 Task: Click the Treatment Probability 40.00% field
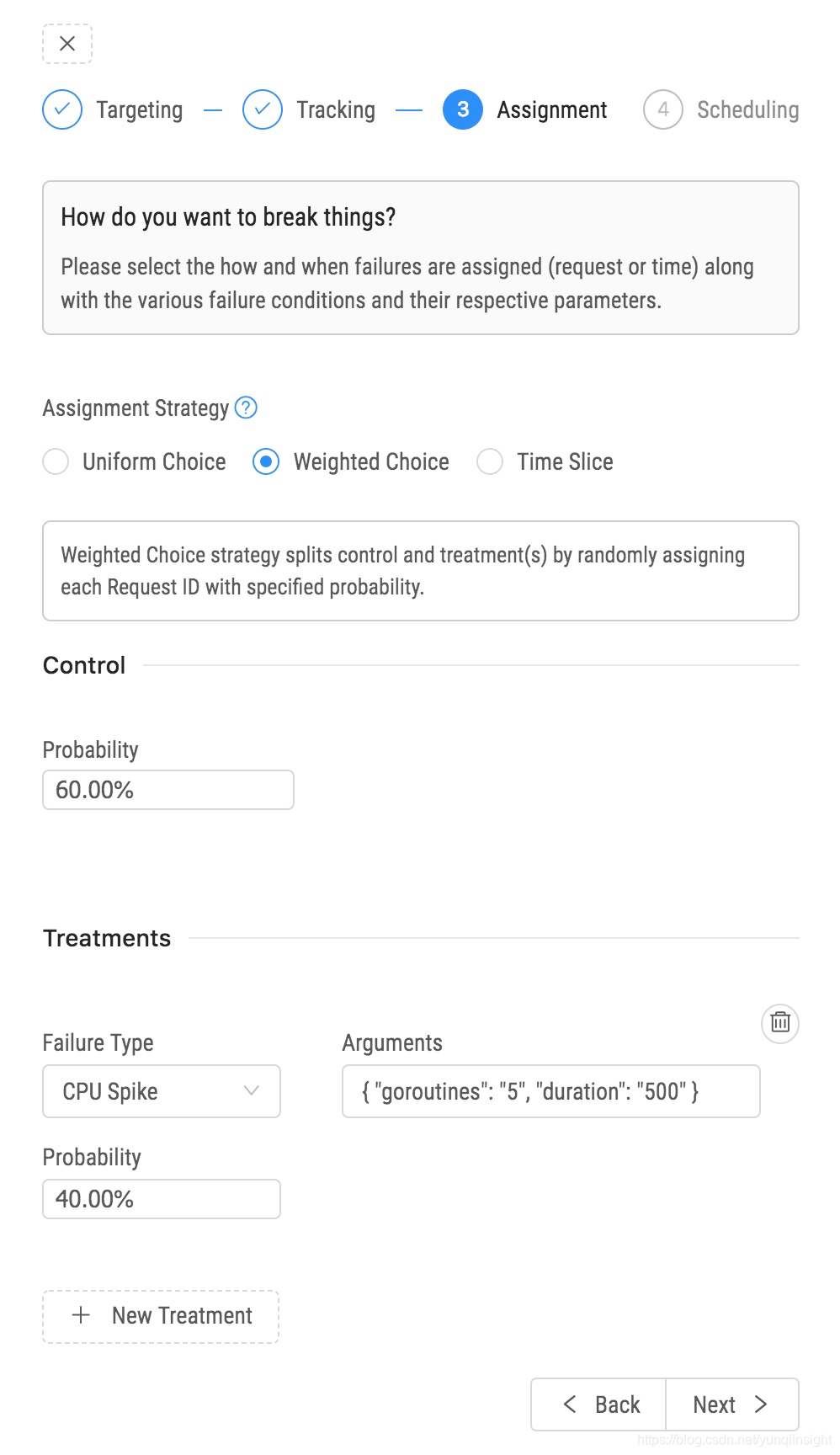(x=162, y=1199)
